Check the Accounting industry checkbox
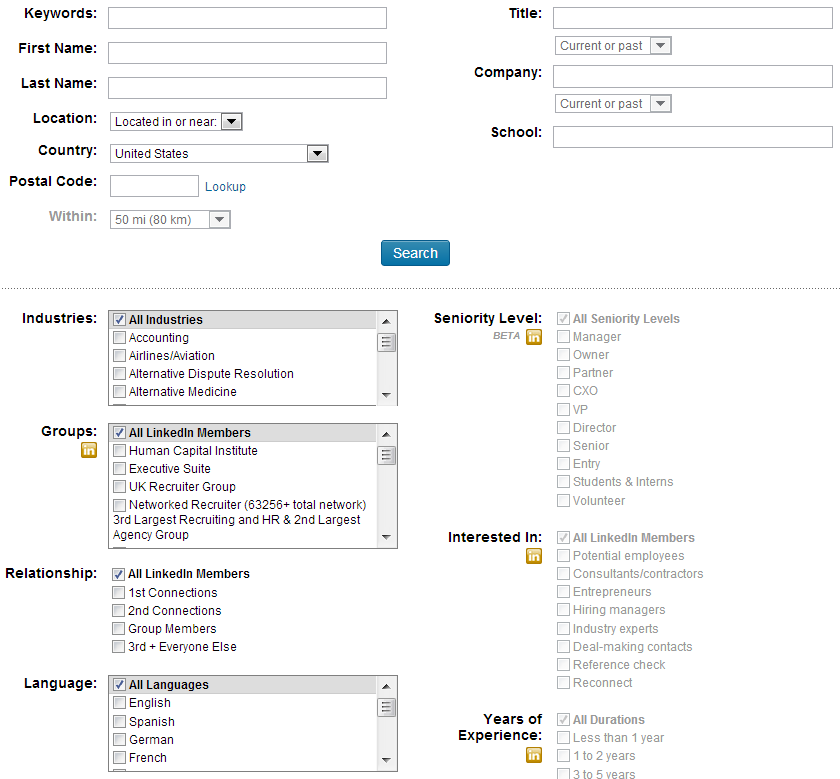840x779 pixels. (120, 339)
